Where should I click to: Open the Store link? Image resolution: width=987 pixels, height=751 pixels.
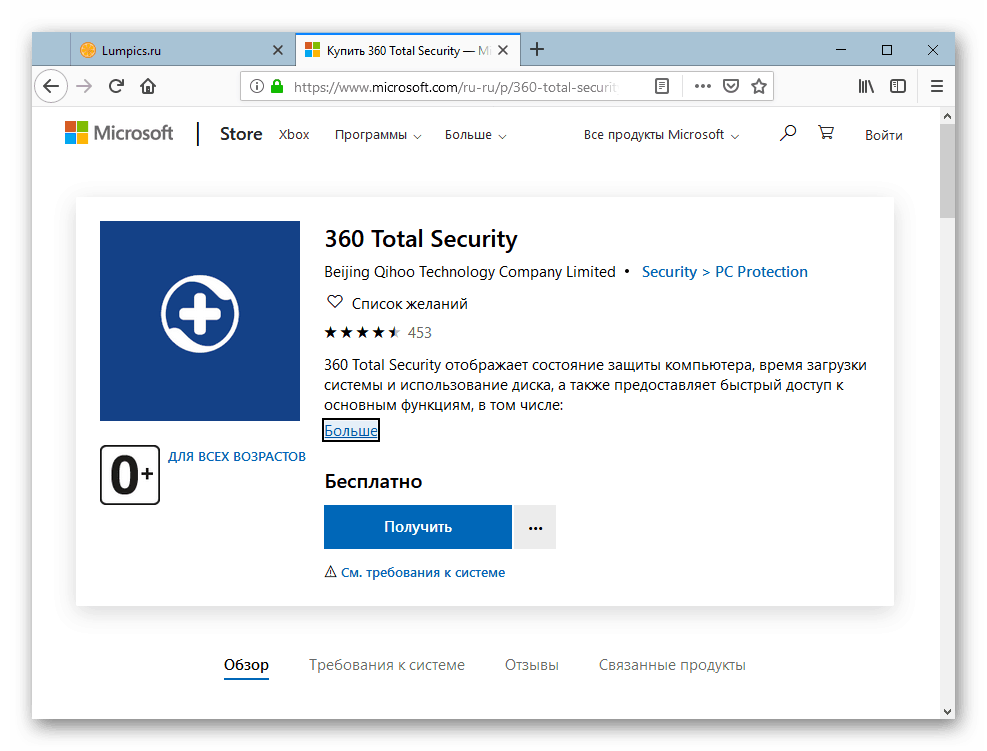tap(241, 134)
